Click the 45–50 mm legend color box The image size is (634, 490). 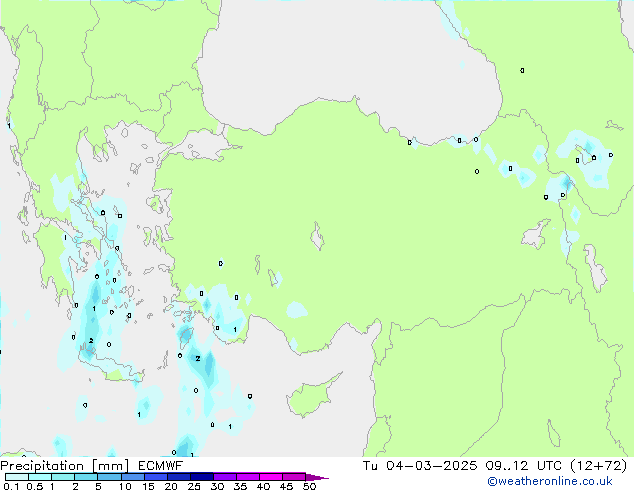click(294, 477)
